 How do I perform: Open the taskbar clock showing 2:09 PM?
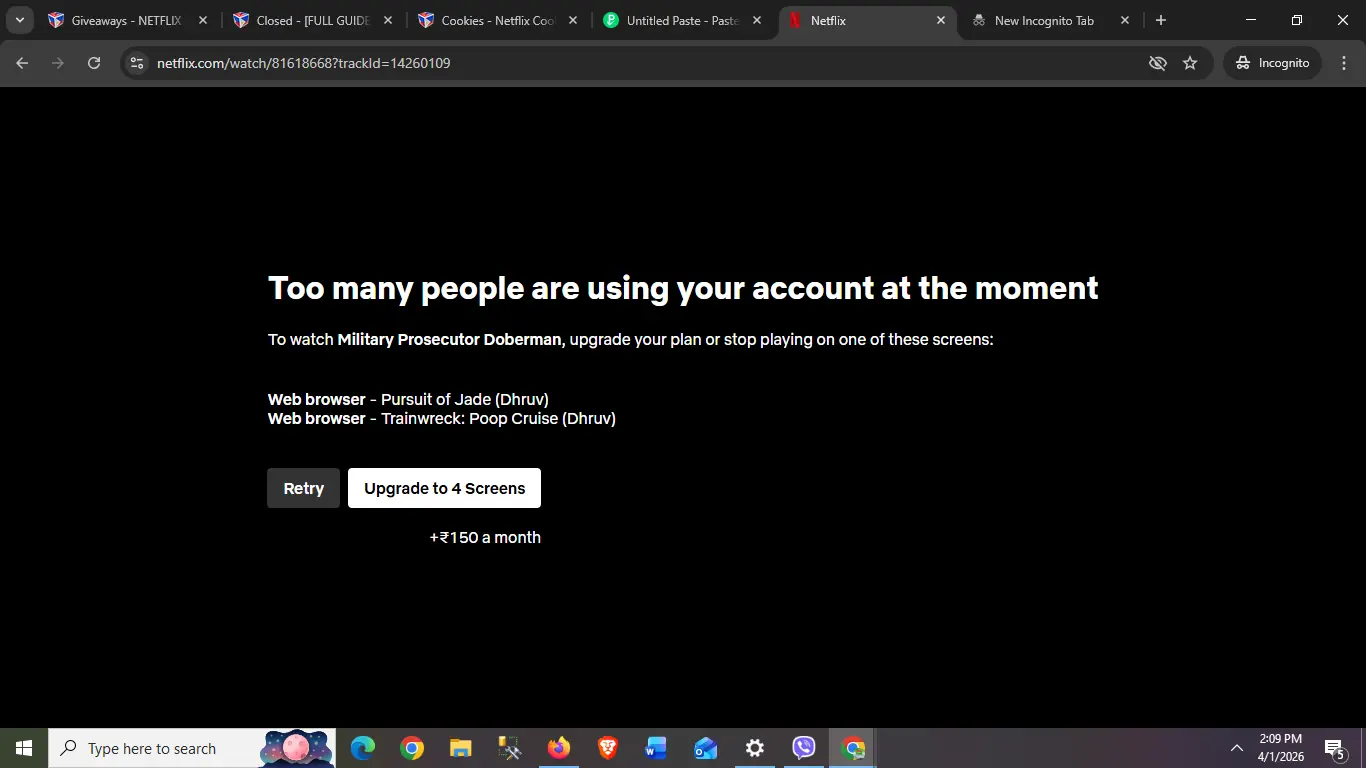[x=1279, y=748]
